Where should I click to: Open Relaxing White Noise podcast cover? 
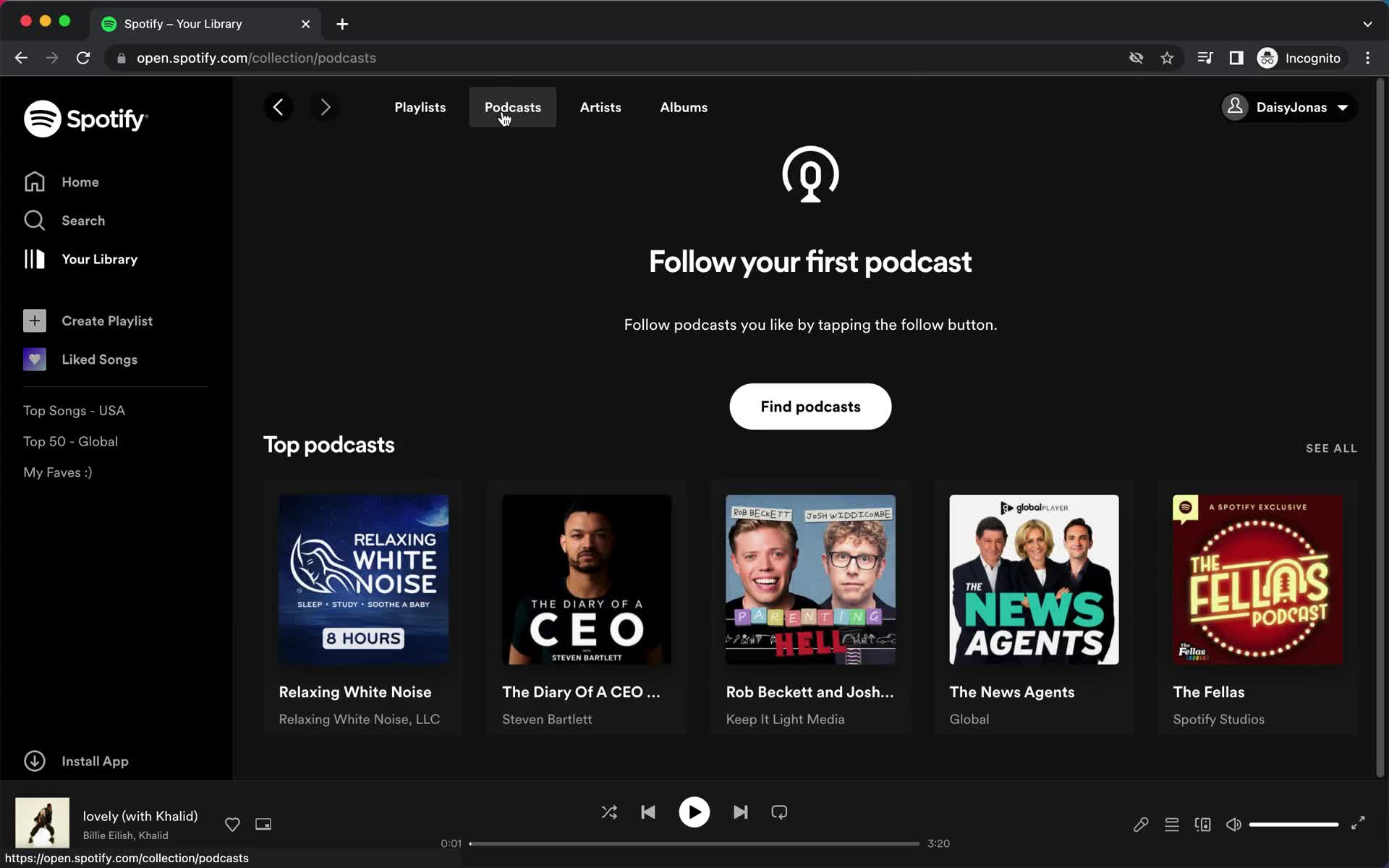click(363, 579)
